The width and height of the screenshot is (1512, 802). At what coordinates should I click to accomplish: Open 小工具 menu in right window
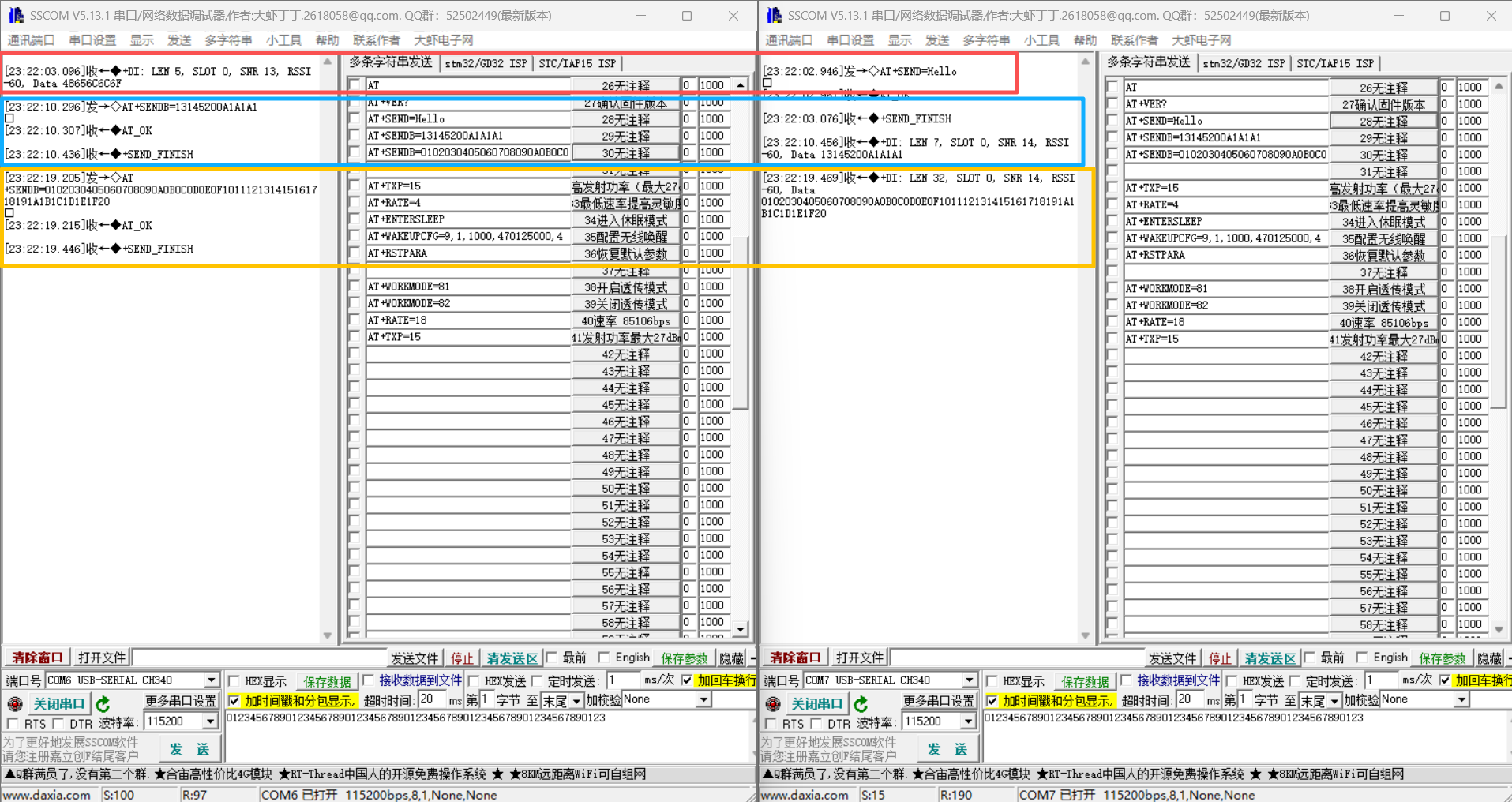pos(1041,40)
